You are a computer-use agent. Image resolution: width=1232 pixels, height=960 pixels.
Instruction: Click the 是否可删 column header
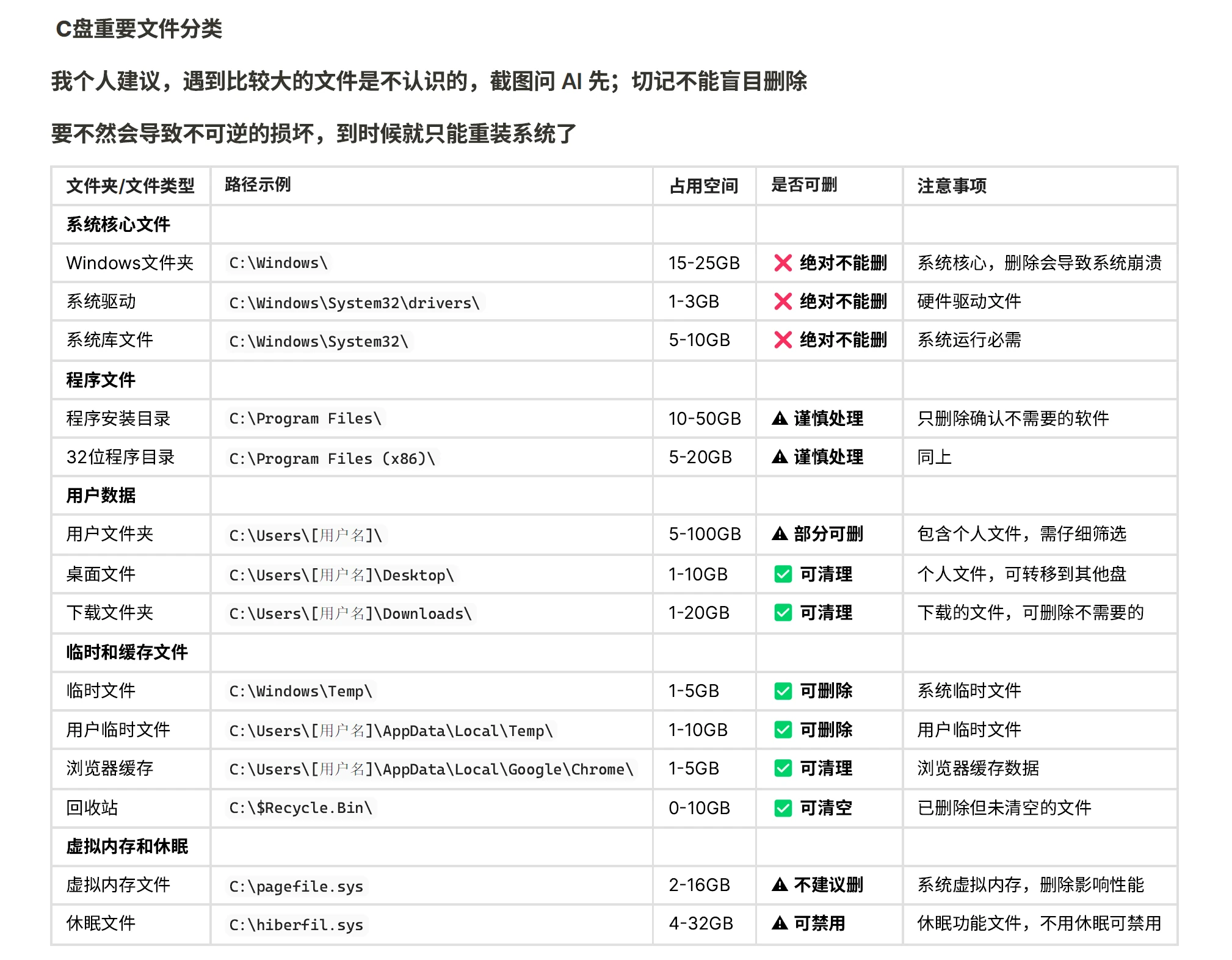point(804,184)
